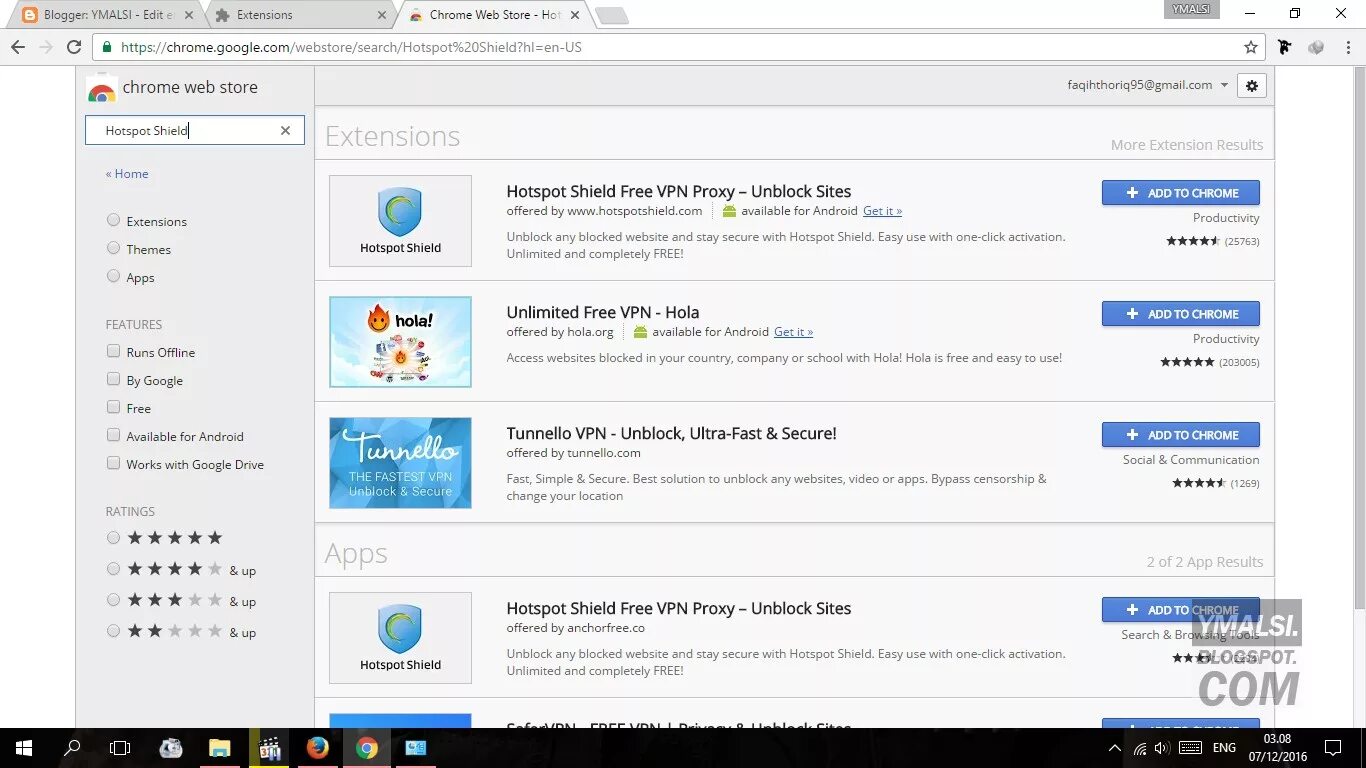Check the Free features filter

click(114, 407)
